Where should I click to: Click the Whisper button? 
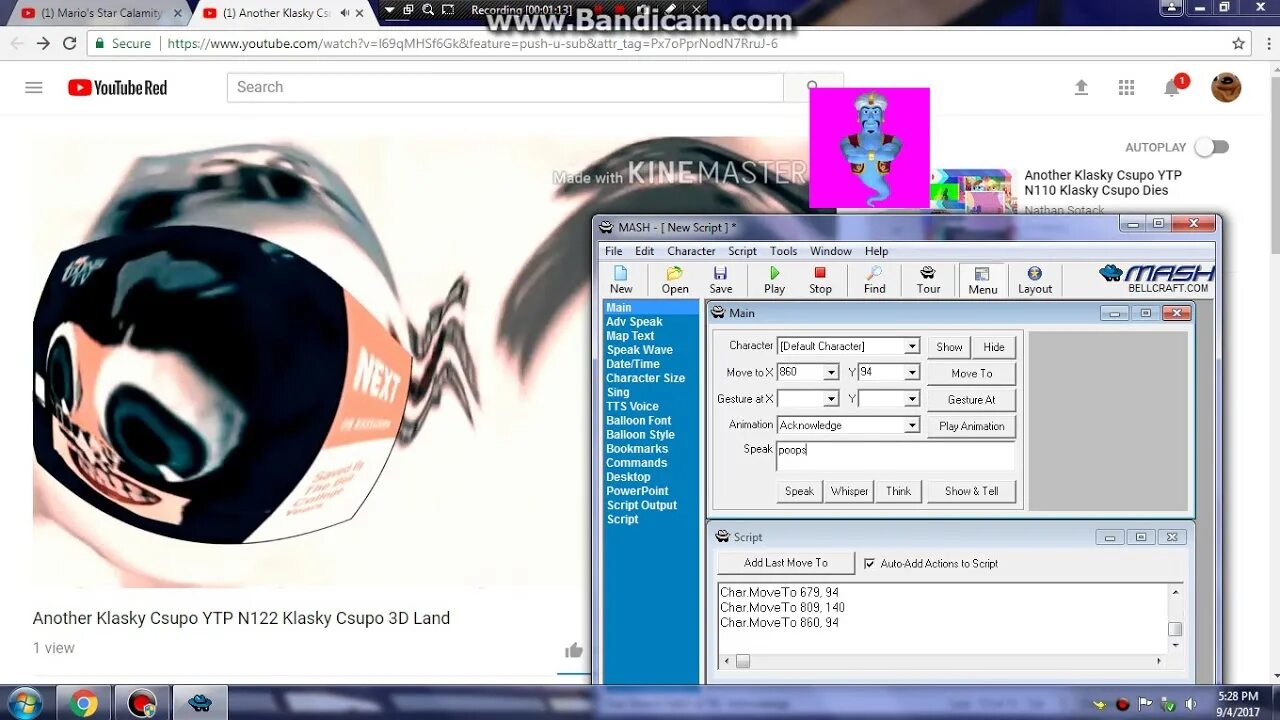click(849, 491)
